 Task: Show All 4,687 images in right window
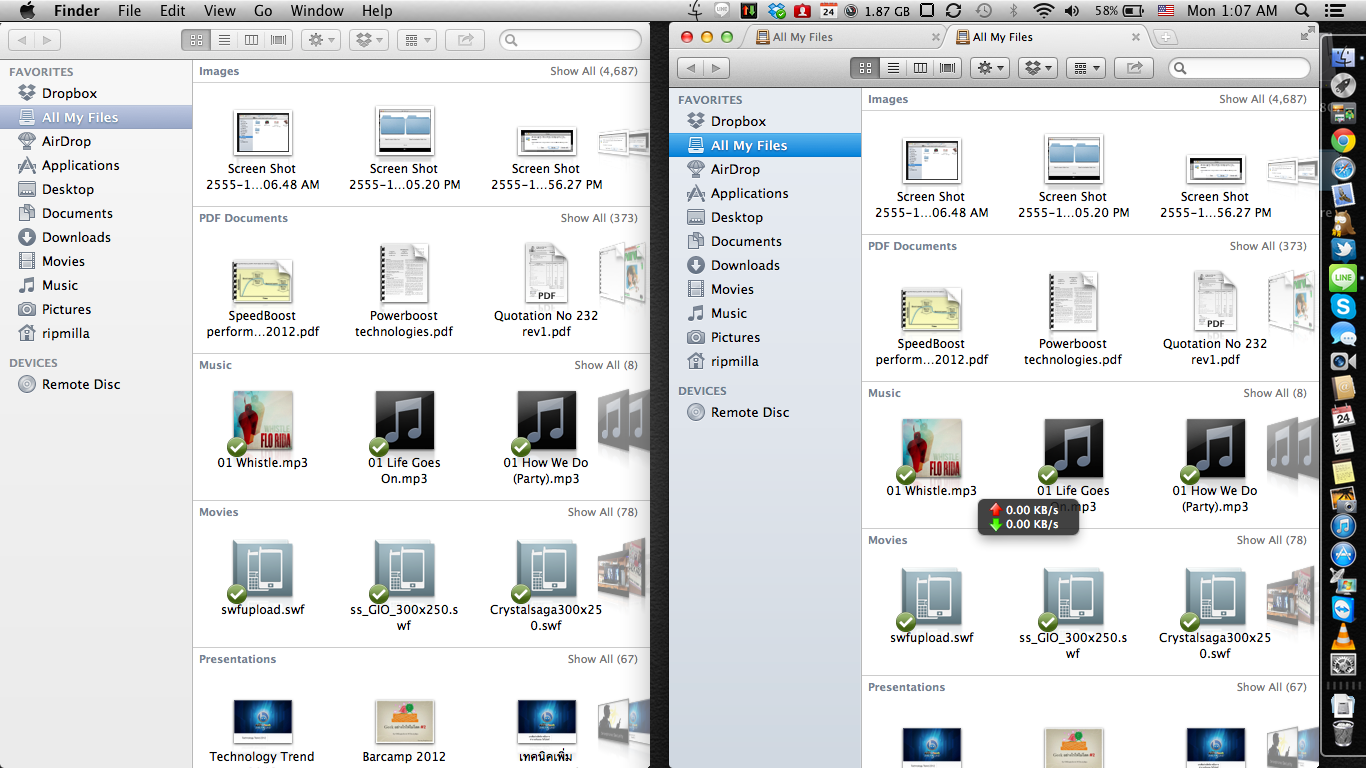tap(1262, 99)
